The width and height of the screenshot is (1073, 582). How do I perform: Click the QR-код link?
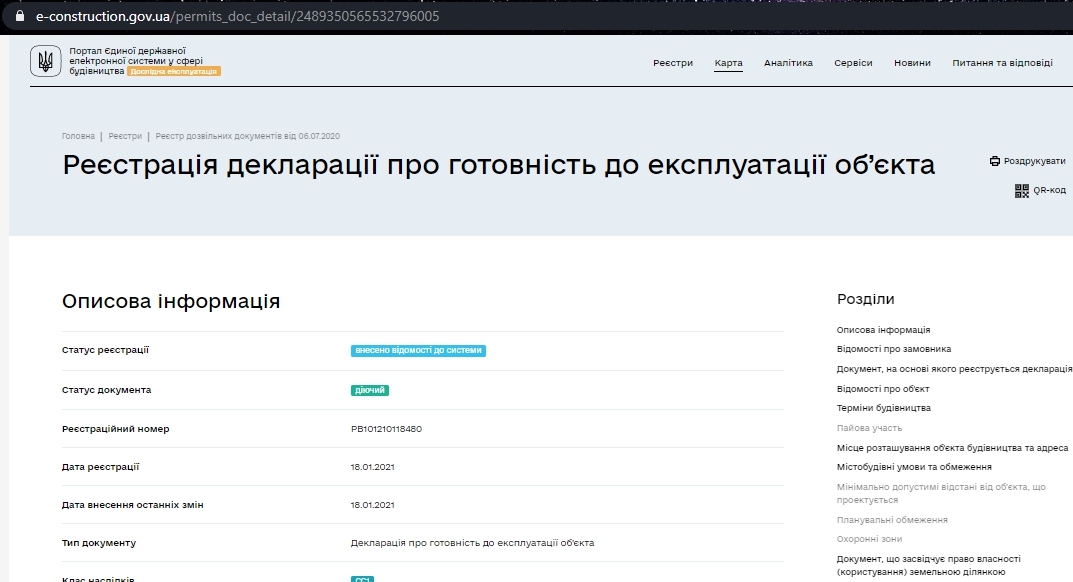[x=1049, y=190]
